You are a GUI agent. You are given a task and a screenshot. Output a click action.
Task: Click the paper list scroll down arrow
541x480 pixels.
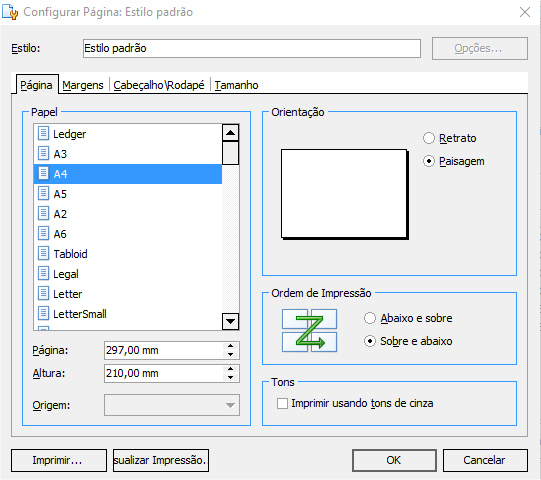230,322
